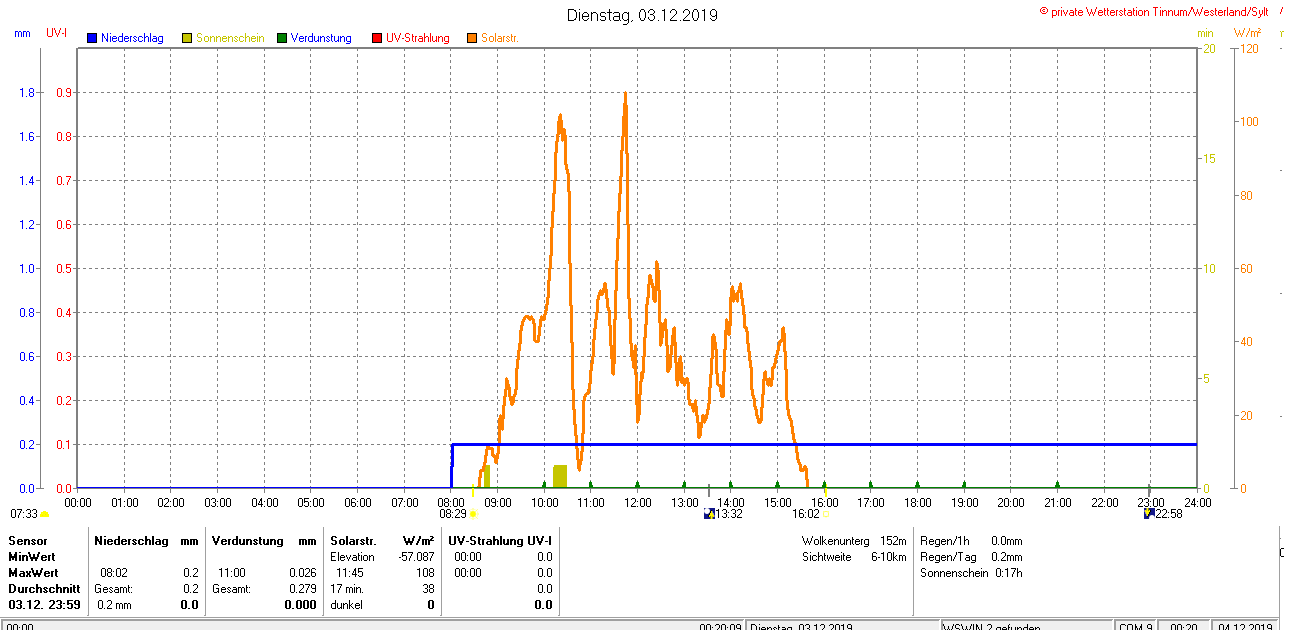Click the Elevation value -57.087
The height and width of the screenshot is (630, 1310).
[x=414, y=557]
